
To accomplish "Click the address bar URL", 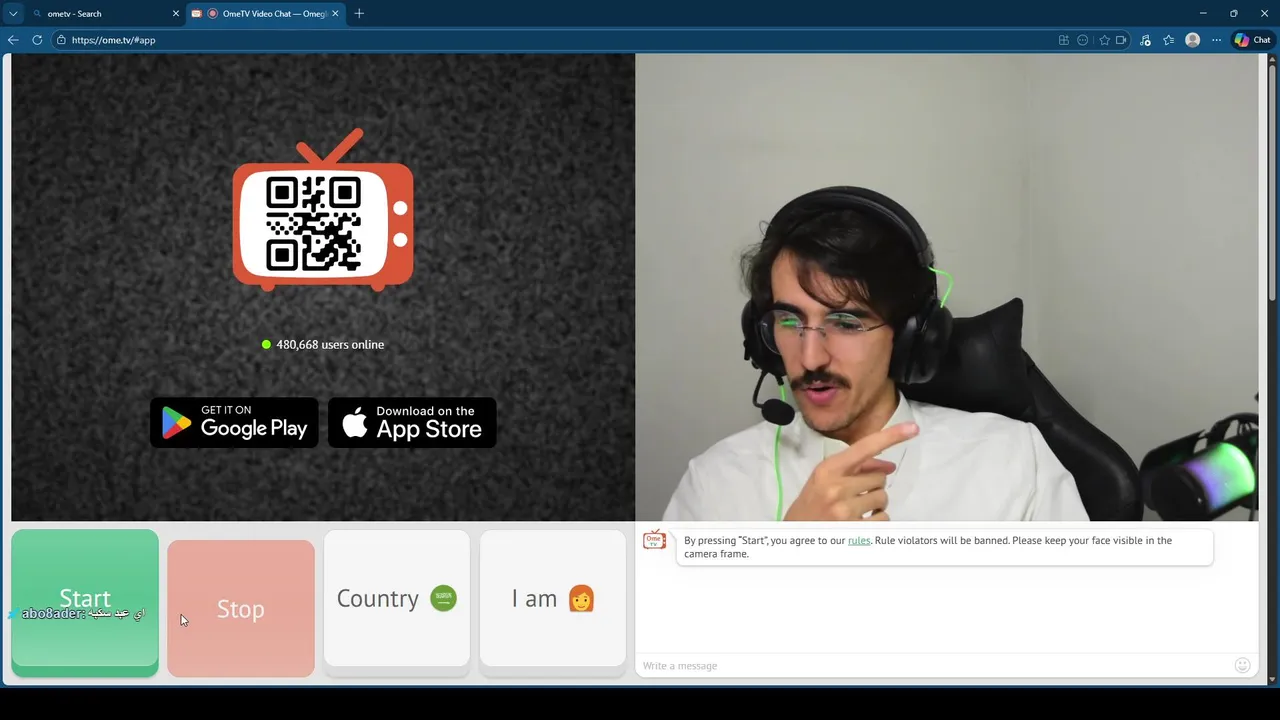I will click(113, 40).
